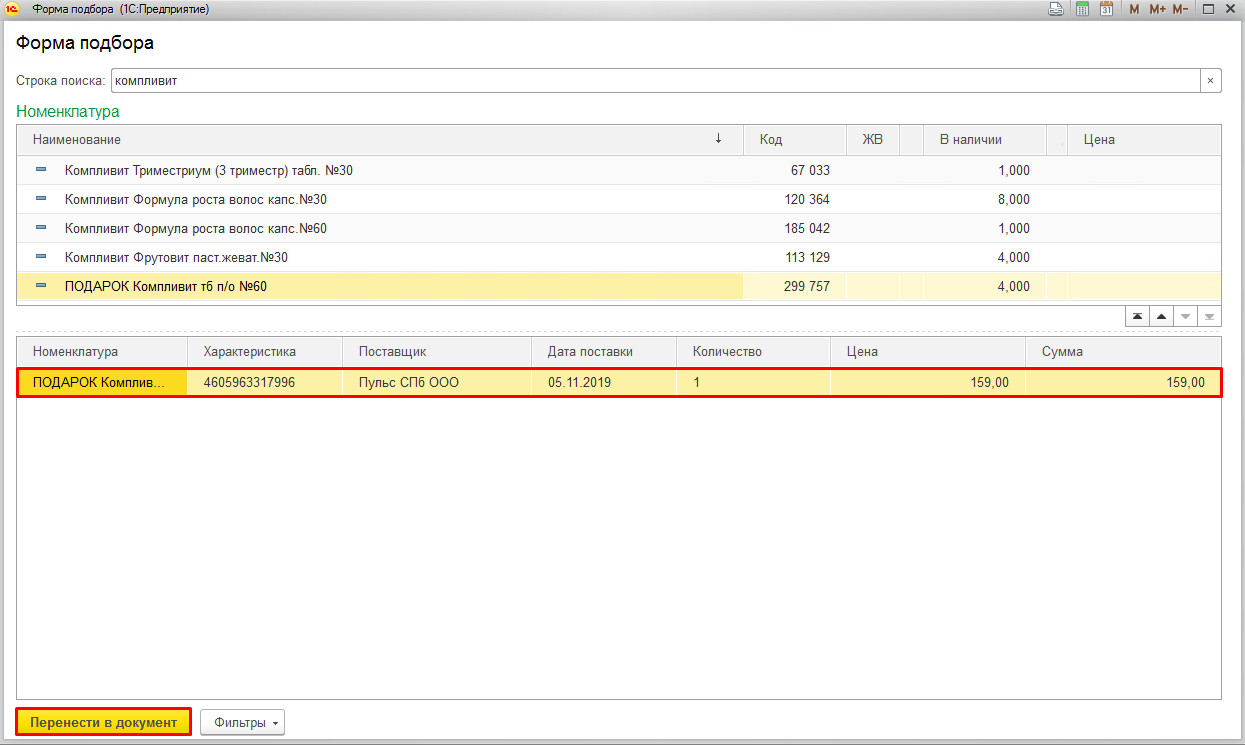Jump to last row with bottom arrow
Screen dimensions: 1245x745
[x=1209, y=316]
